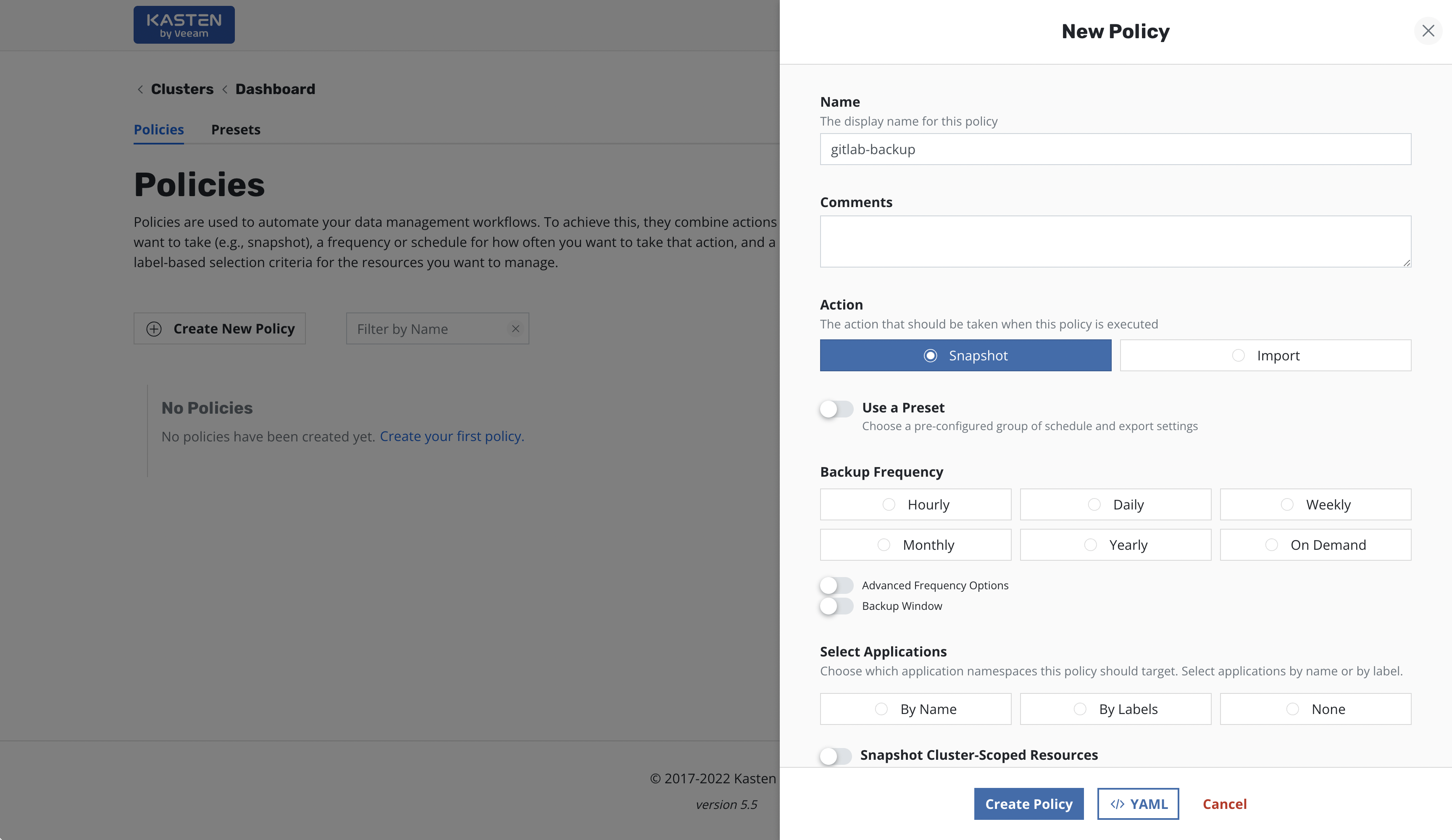Select applications By Labels
Screen dimensions: 1452x840
coord(1115,709)
